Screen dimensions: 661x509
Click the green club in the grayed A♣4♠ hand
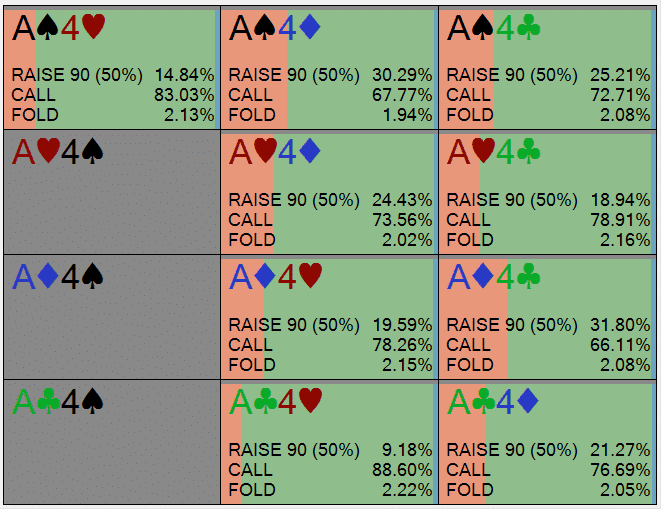coord(47,402)
